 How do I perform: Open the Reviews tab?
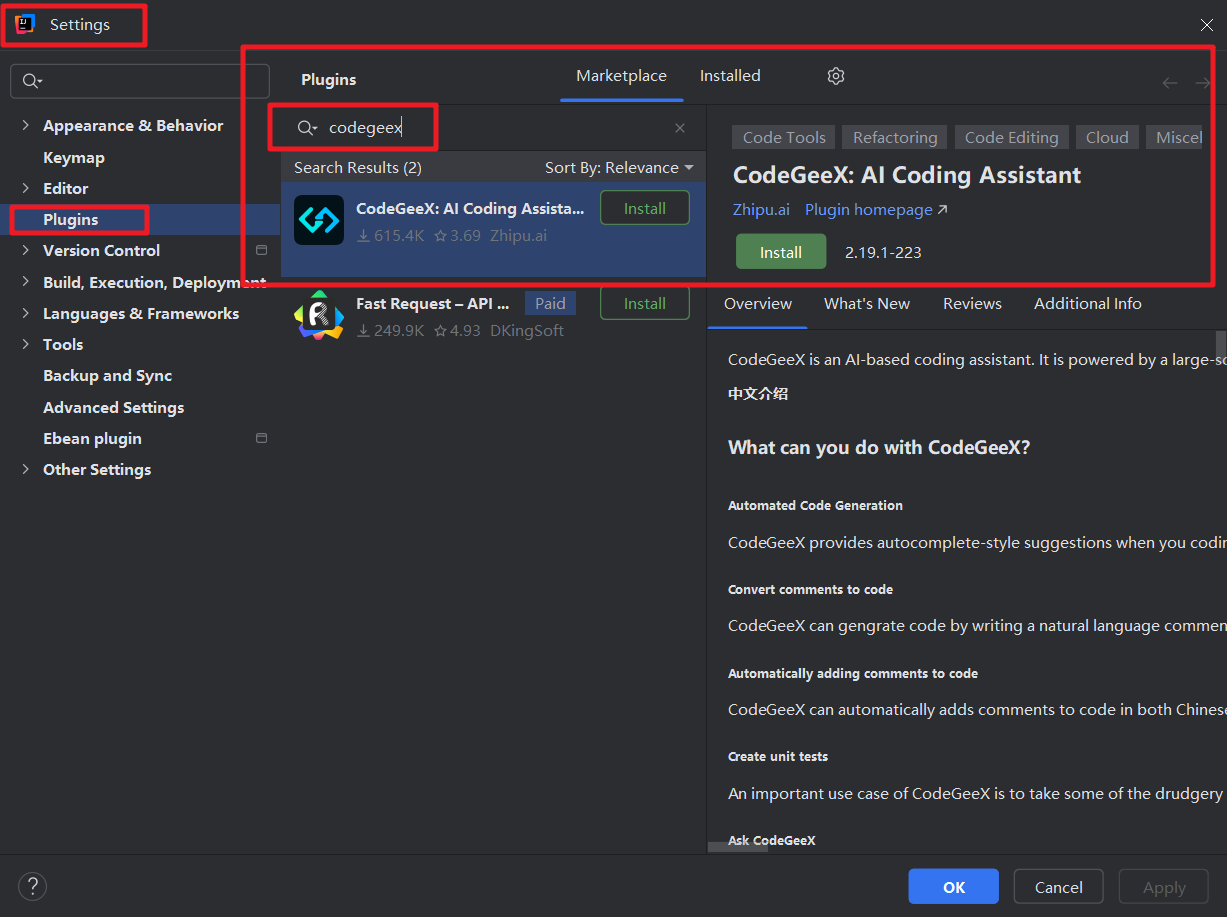972,304
